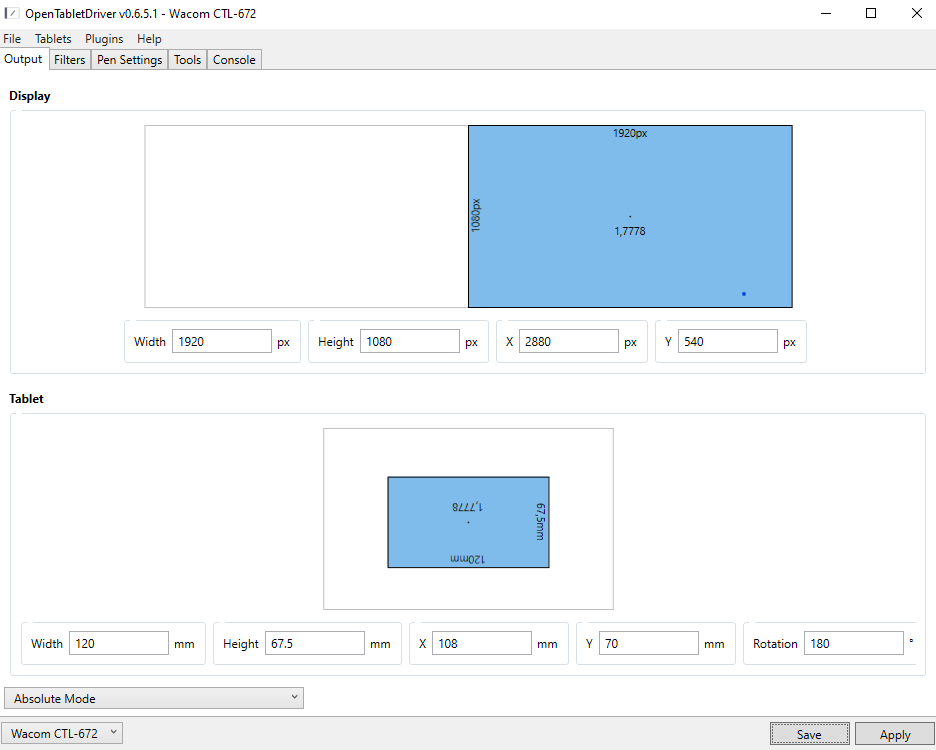Viewport: 936px width, 750px height.
Task: Open the Help menu
Action: 149,39
